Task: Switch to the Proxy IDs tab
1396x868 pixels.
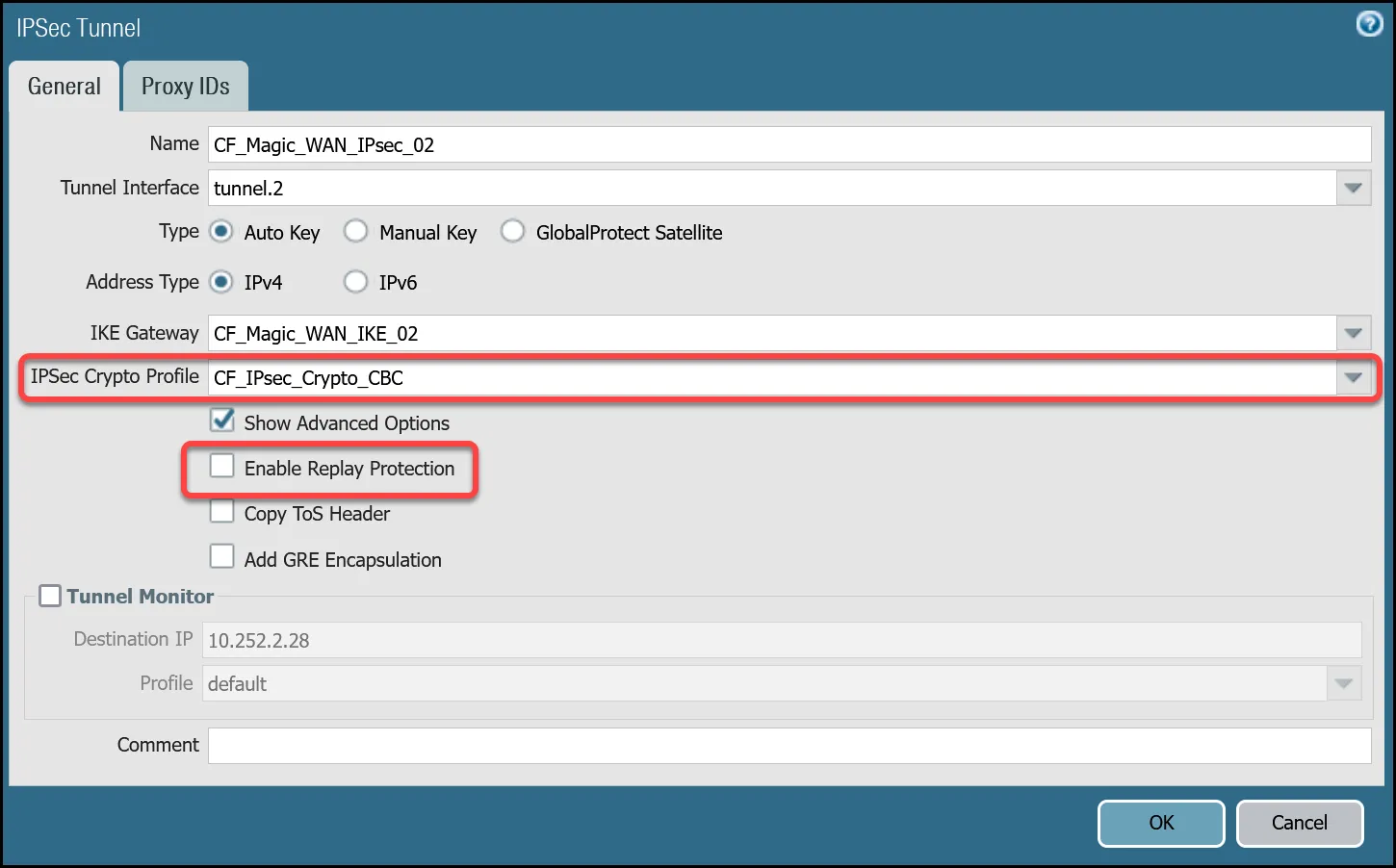Action: tap(186, 87)
